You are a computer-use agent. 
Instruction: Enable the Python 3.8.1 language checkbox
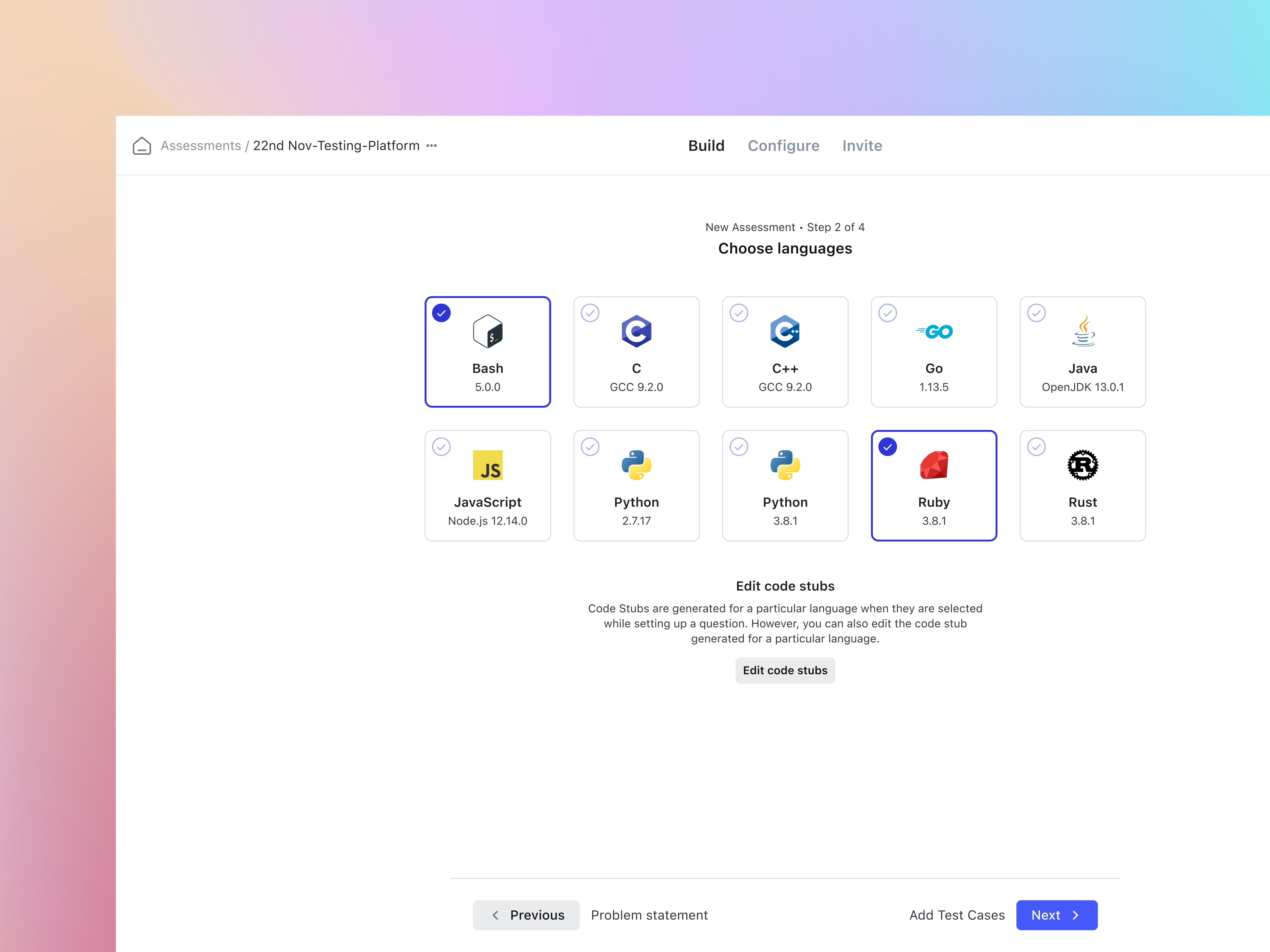click(739, 446)
